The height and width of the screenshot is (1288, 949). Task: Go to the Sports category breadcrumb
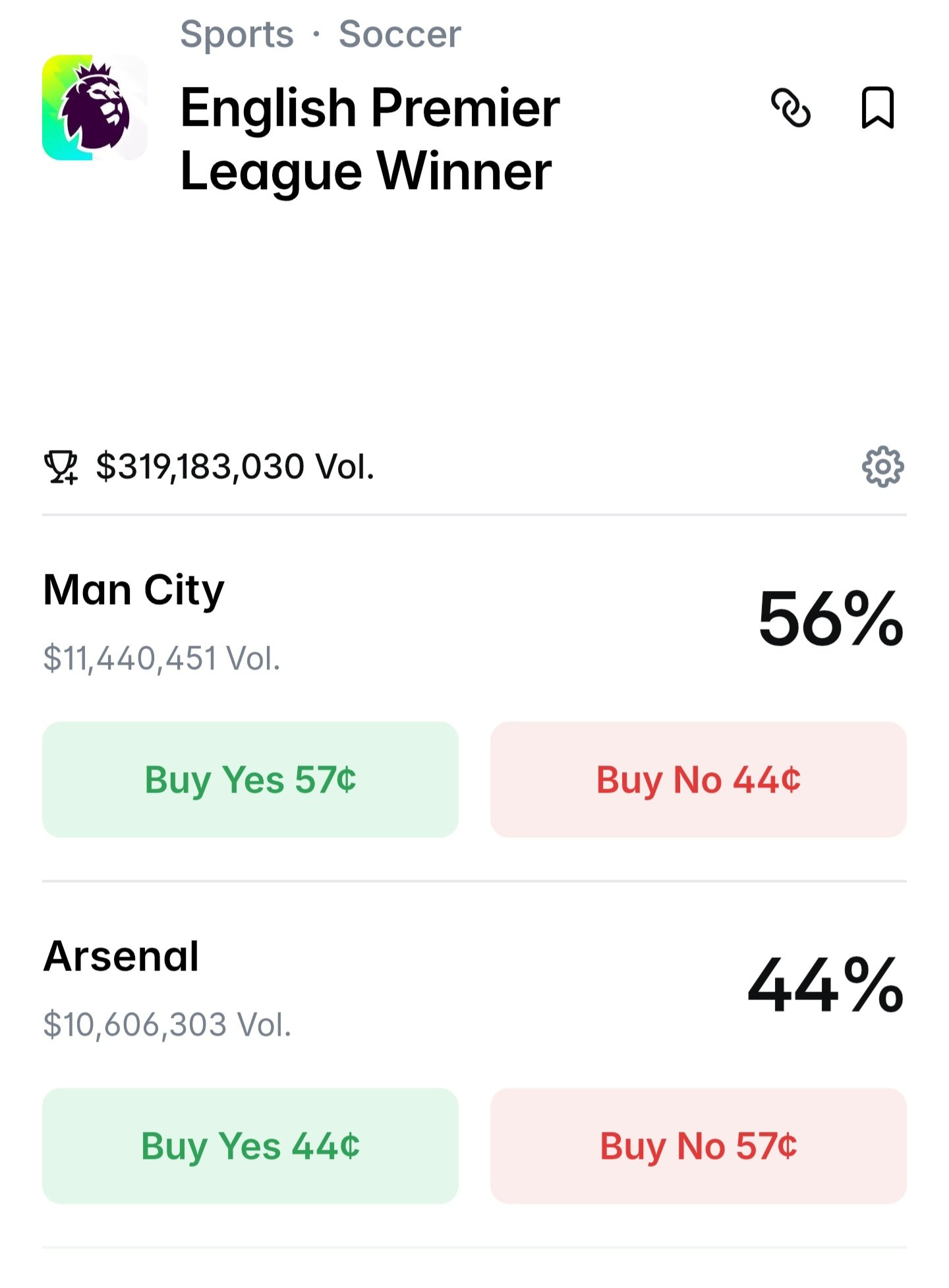[237, 34]
